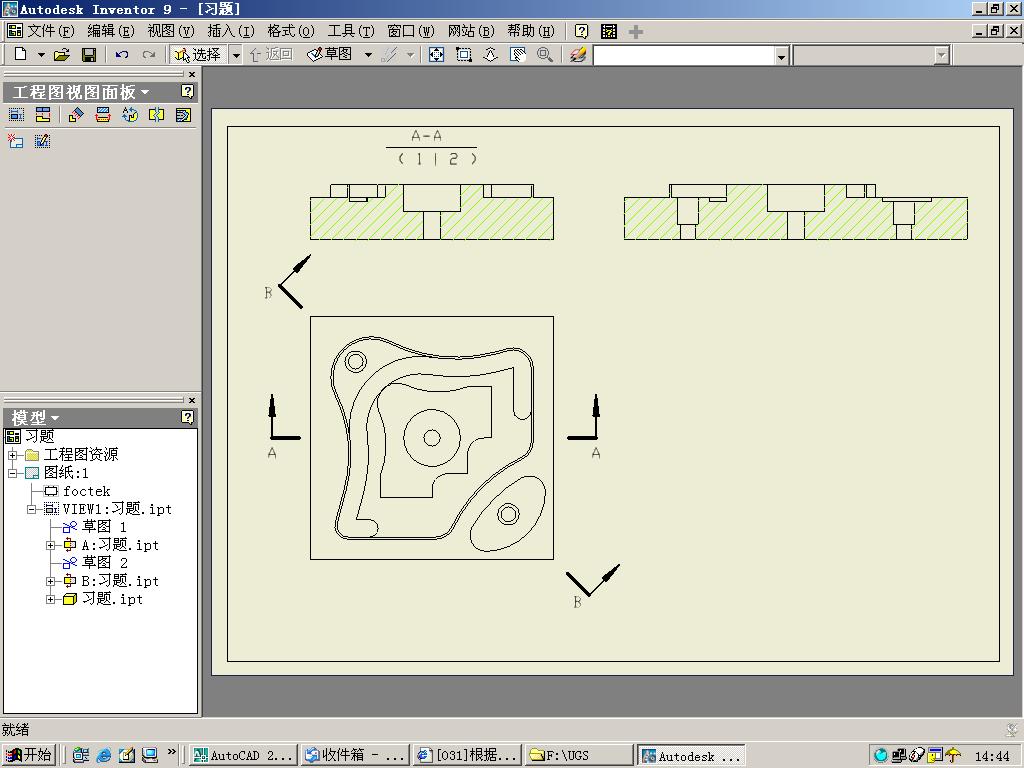Click the pencil style icon beside the combo box

tap(577, 55)
